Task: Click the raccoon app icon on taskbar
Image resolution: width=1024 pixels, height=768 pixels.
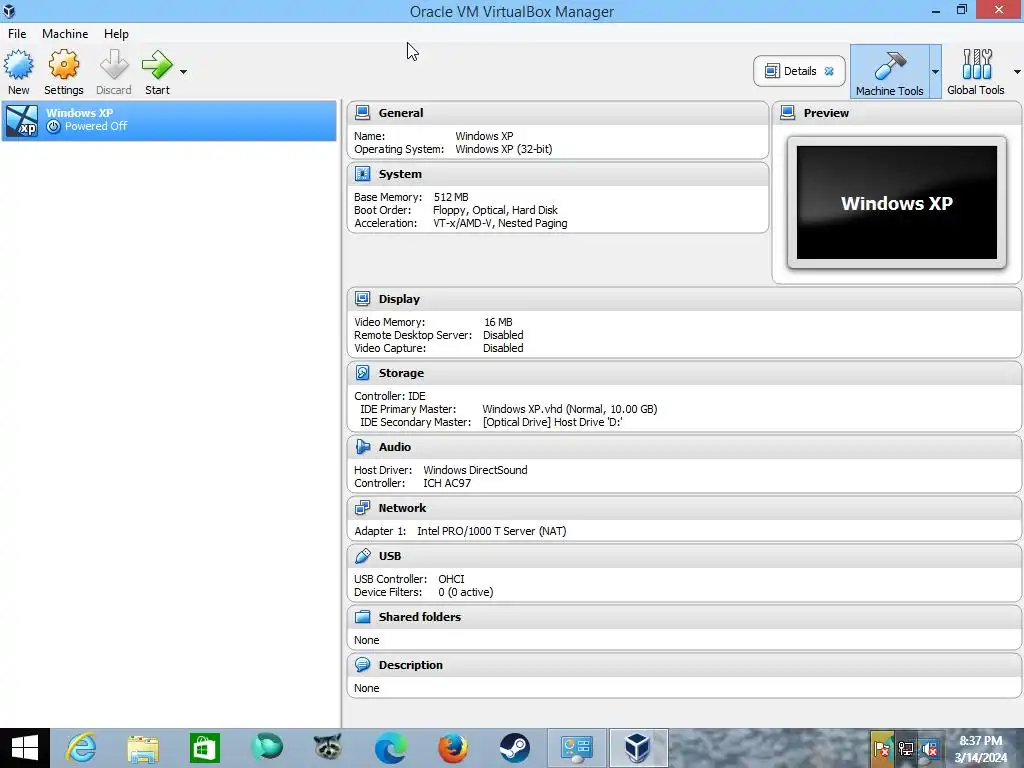Action: pos(328,748)
